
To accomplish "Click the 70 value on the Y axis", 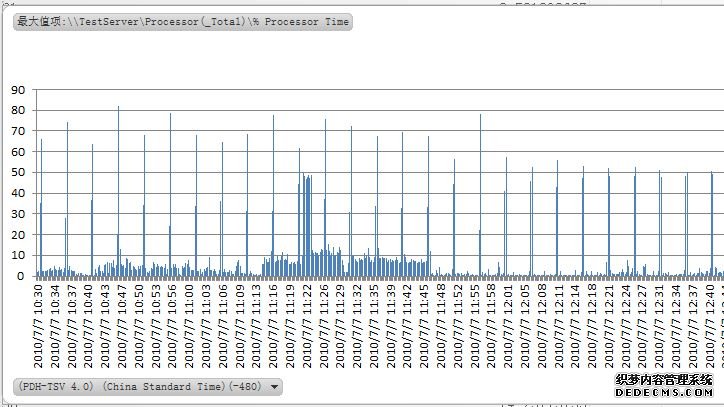I will tap(17, 131).
